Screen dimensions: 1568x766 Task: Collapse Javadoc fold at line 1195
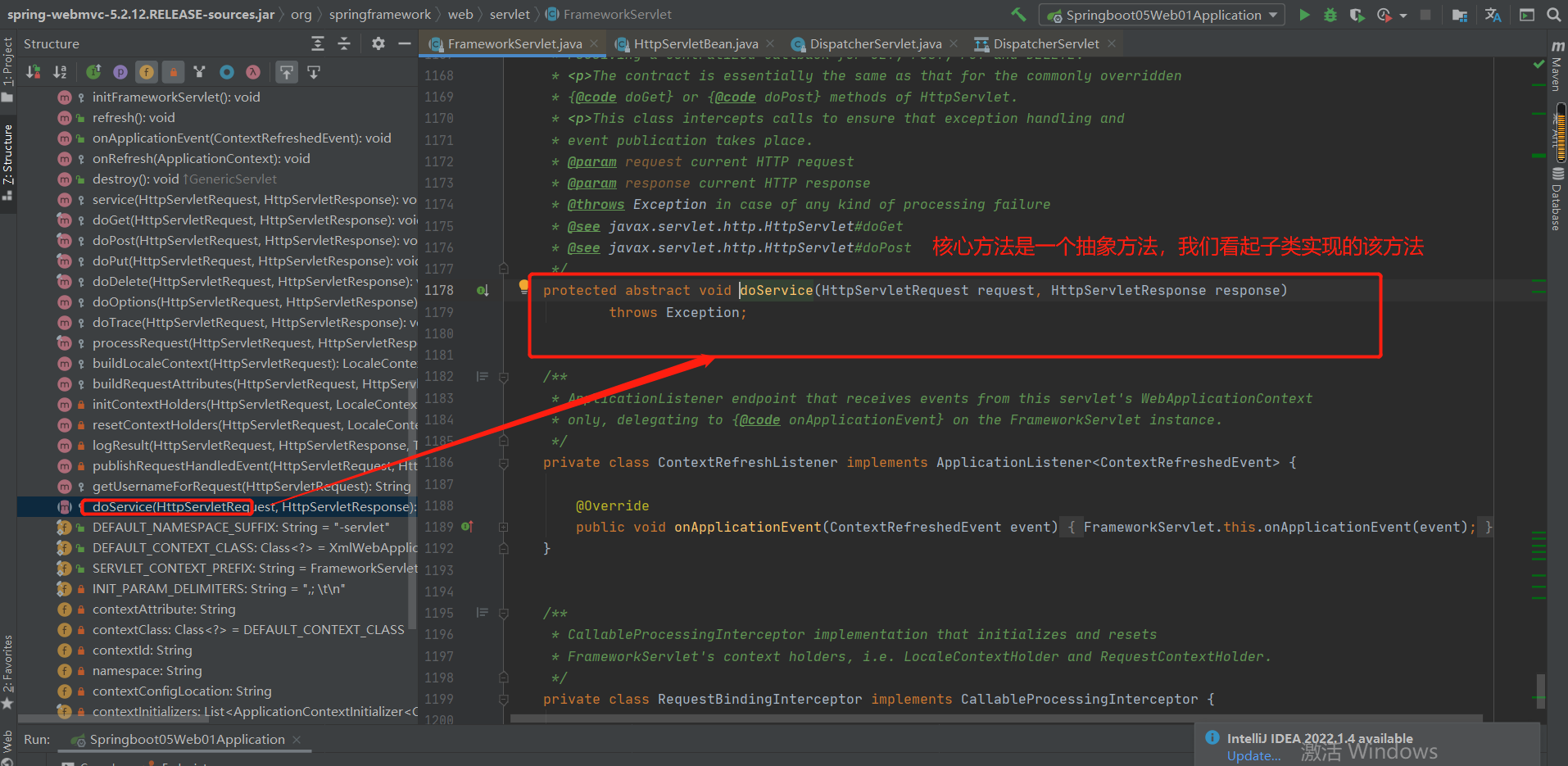504,614
